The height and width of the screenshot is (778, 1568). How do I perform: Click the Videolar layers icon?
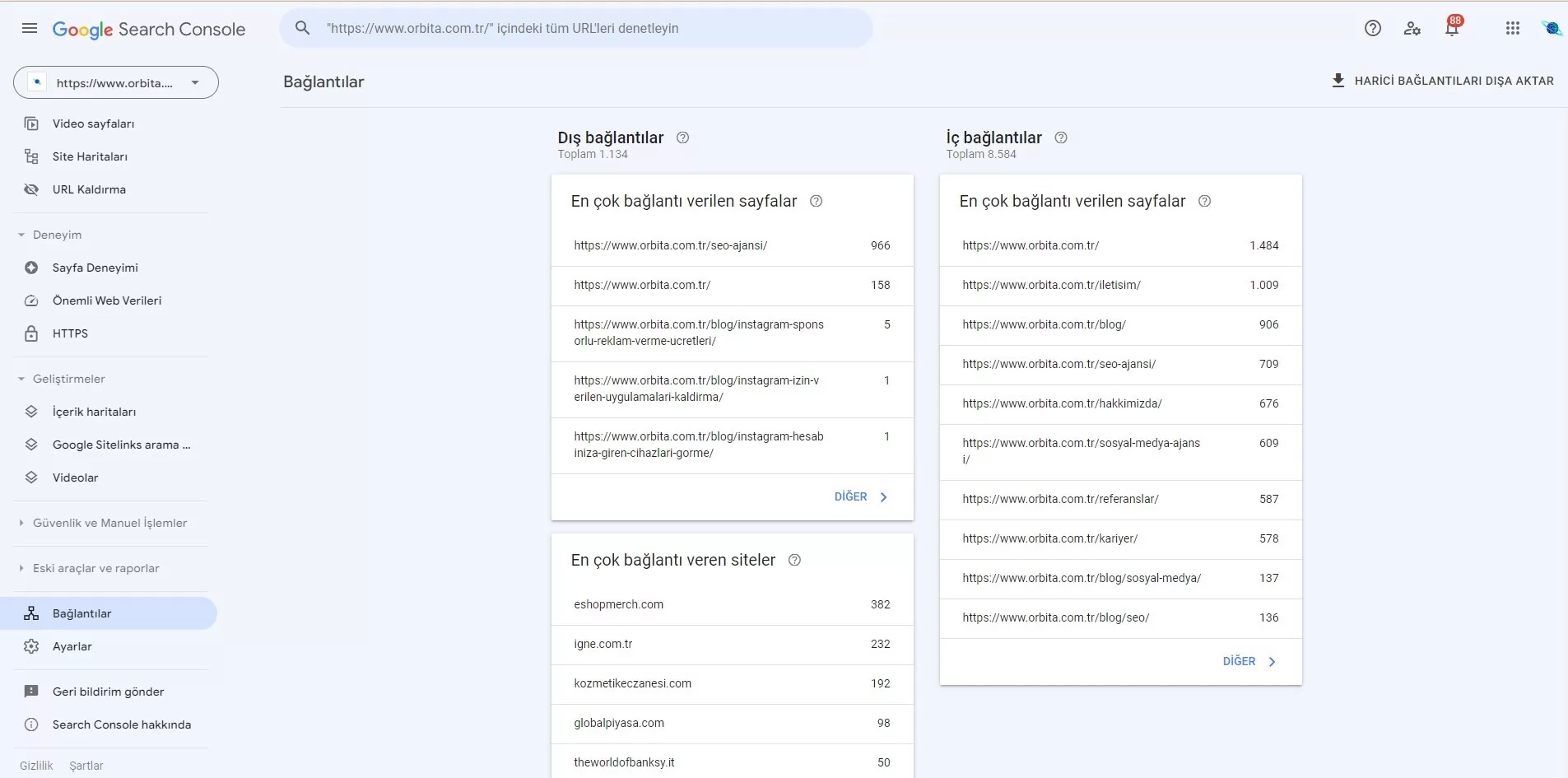click(31, 478)
